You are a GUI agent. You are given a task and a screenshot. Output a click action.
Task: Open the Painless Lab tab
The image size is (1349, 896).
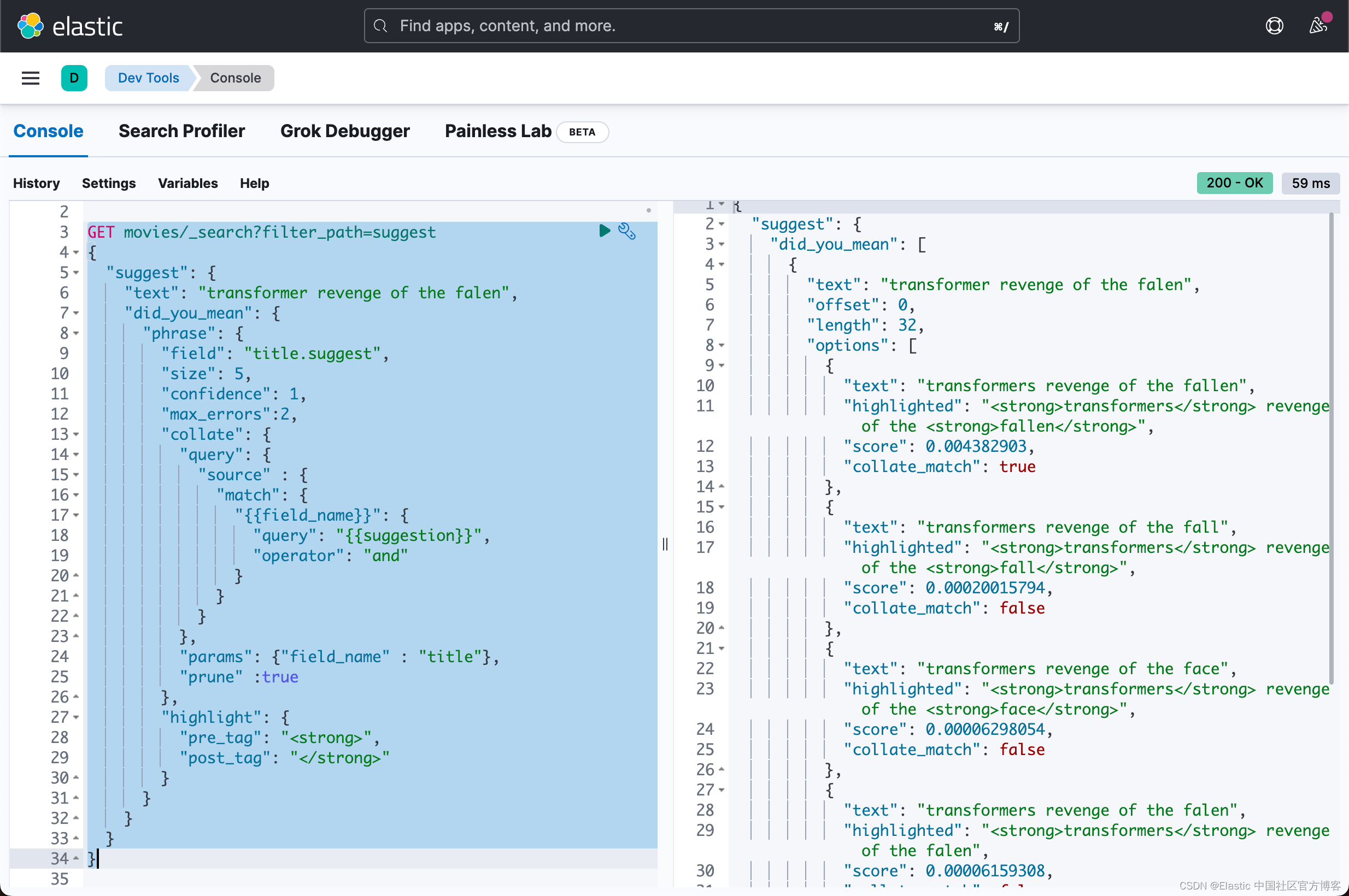tap(497, 132)
